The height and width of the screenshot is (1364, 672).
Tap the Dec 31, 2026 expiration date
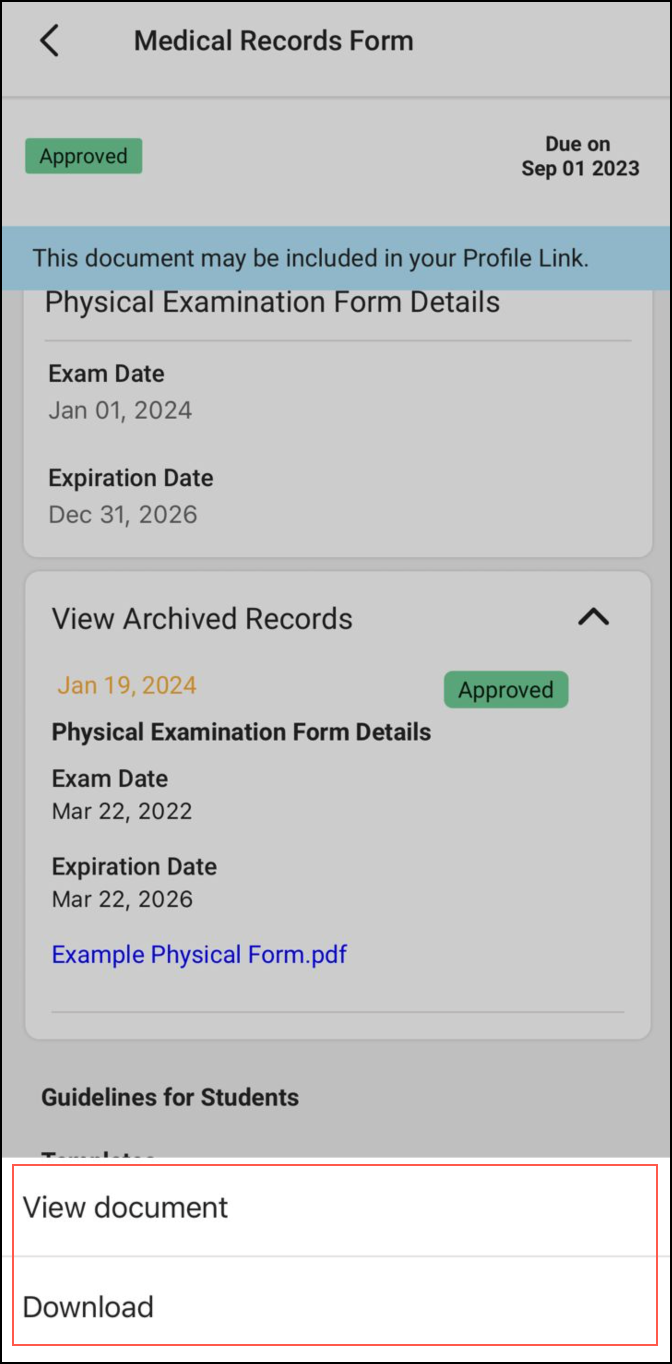point(123,515)
